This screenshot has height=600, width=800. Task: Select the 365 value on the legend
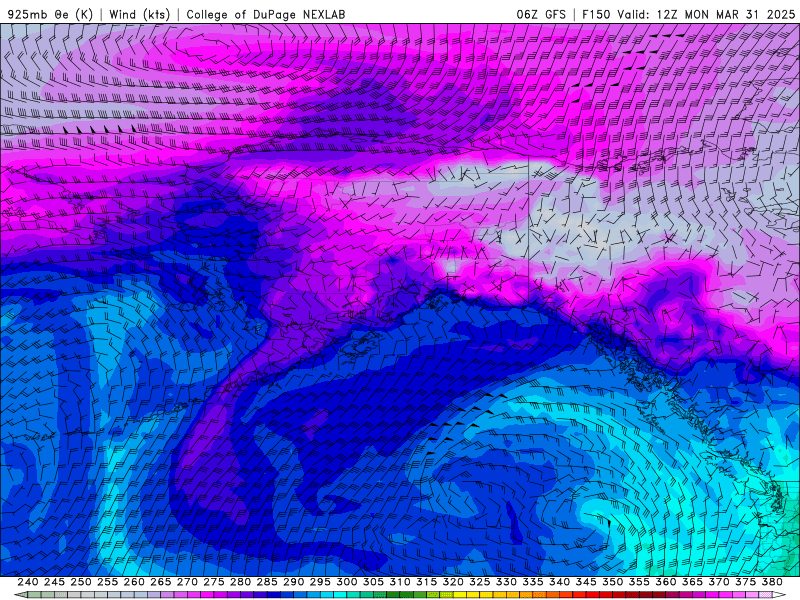point(692,582)
